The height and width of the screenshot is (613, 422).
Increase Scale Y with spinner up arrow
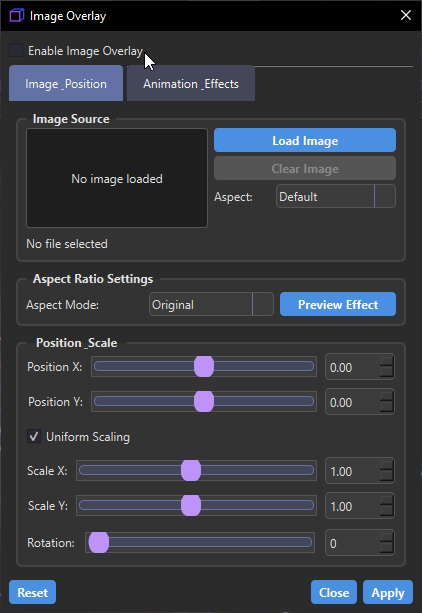387,500
